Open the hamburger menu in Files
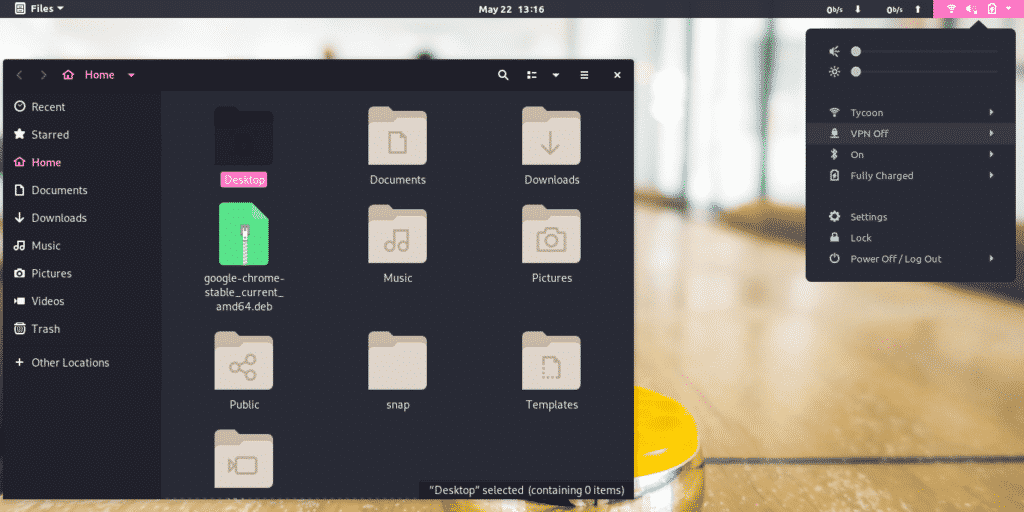This screenshot has height=512, width=1024. [x=584, y=75]
